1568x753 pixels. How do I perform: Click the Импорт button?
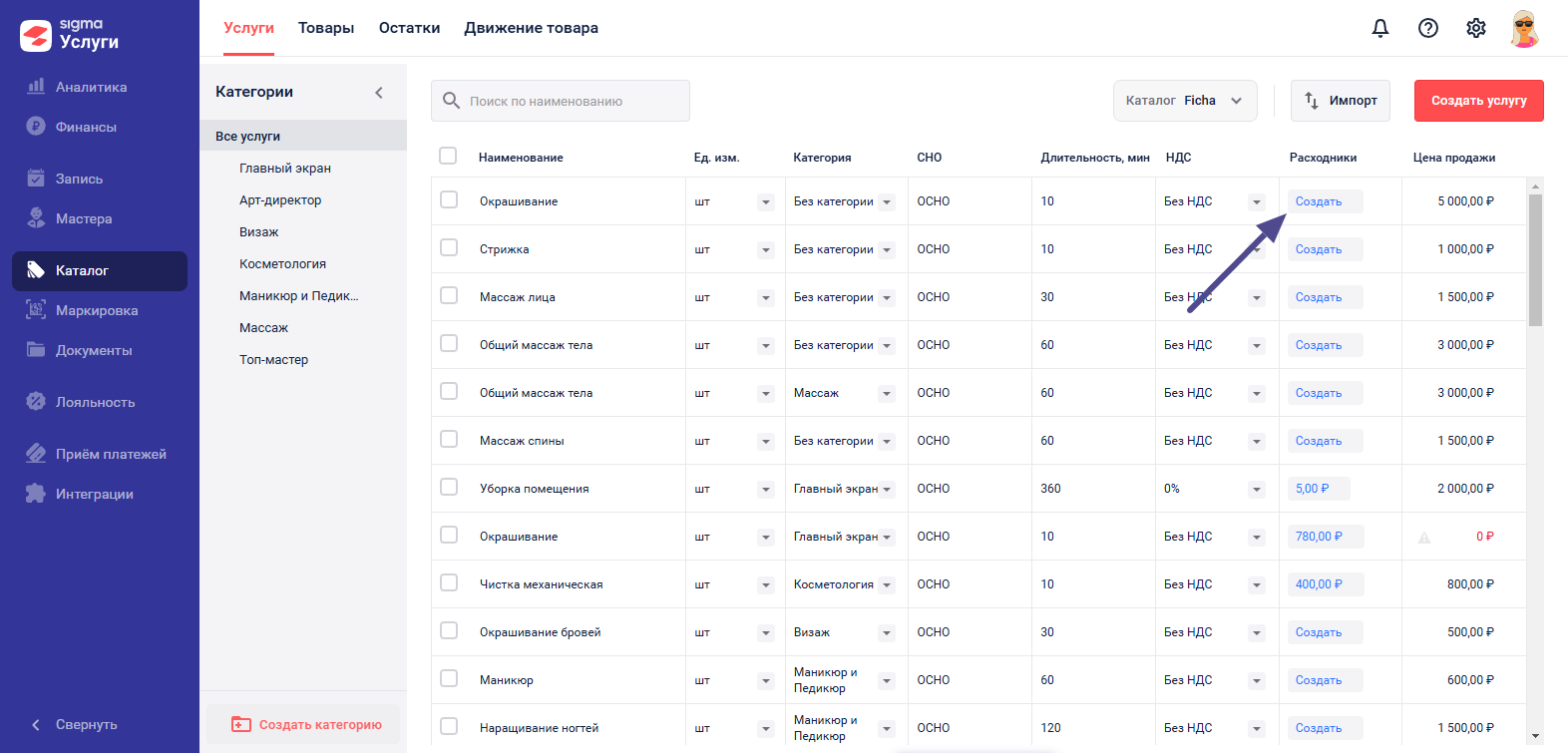(x=1341, y=101)
